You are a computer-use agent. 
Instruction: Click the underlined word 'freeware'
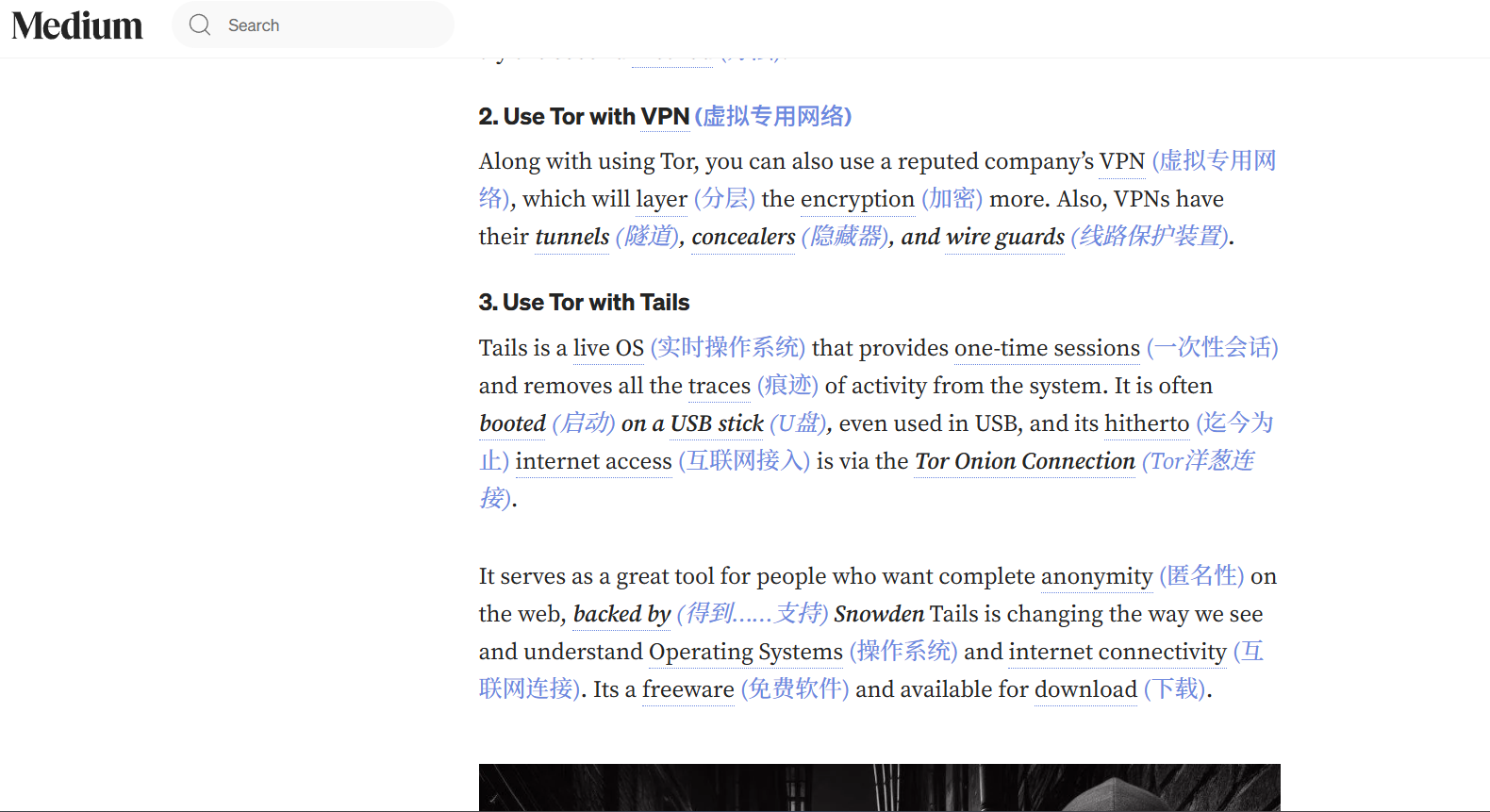point(688,689)
